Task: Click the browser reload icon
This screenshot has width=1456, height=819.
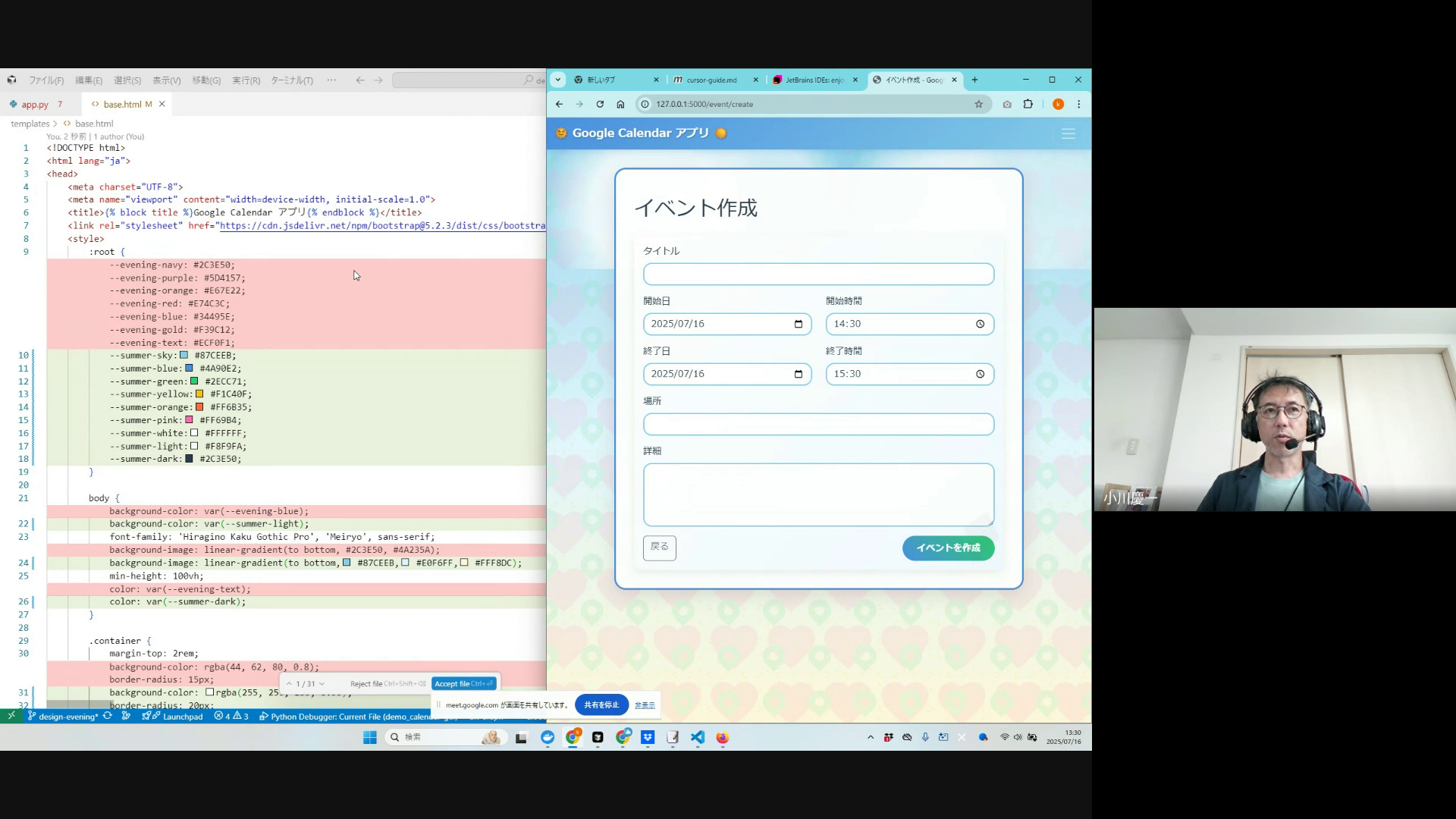Action: [x=600, y=104]
